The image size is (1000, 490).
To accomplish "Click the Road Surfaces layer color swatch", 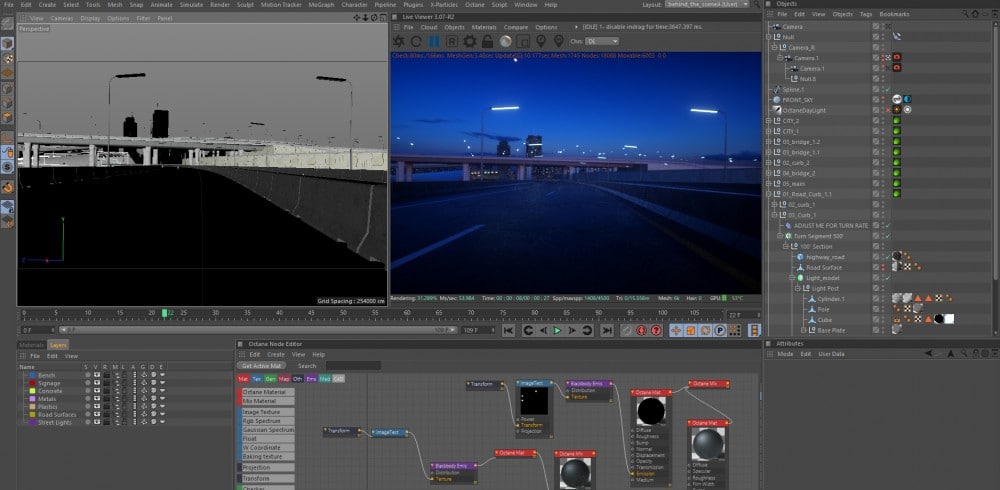I will [x=32, y=415].
